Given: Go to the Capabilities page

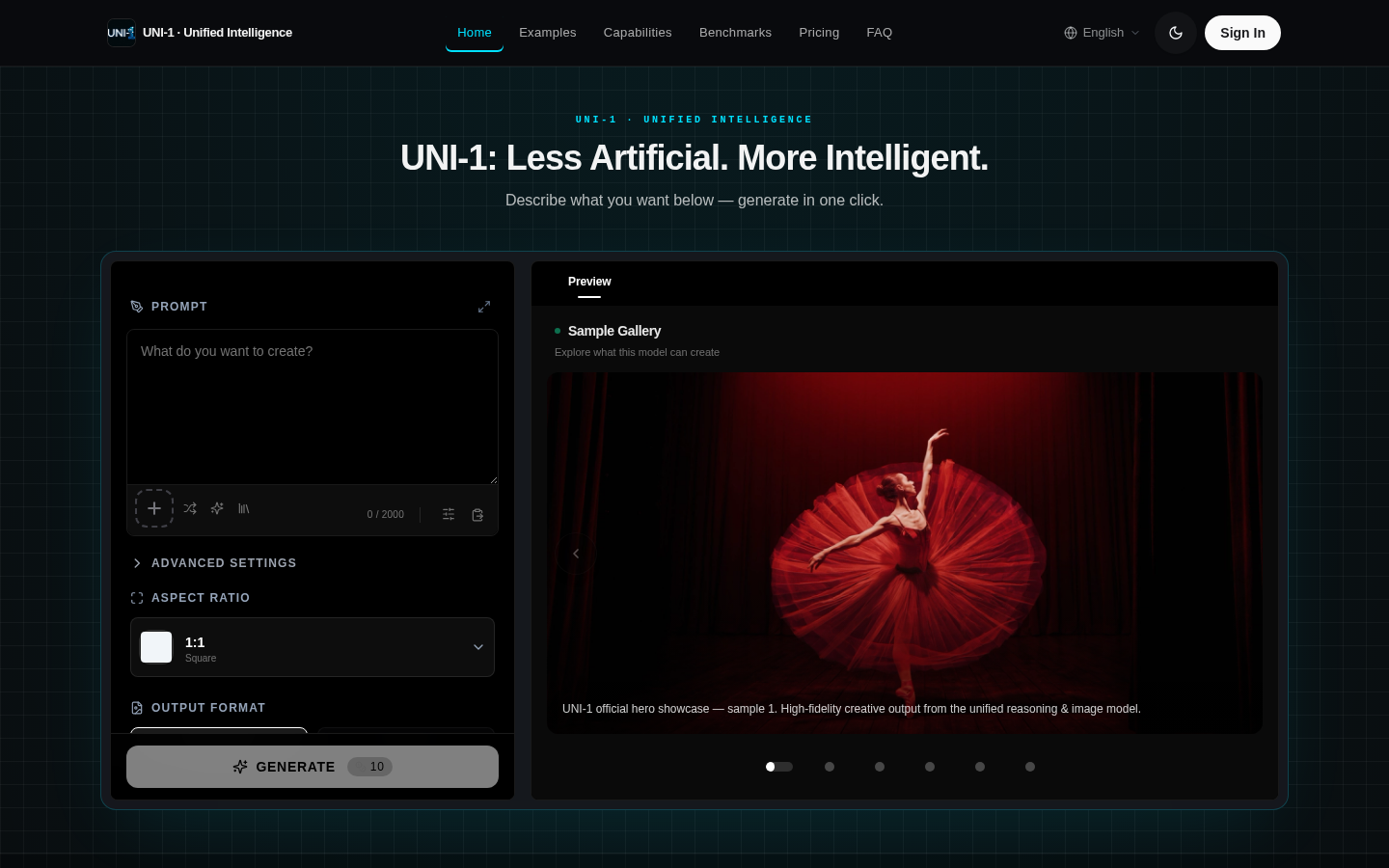Looking at the screenshot, I should 638,33.
